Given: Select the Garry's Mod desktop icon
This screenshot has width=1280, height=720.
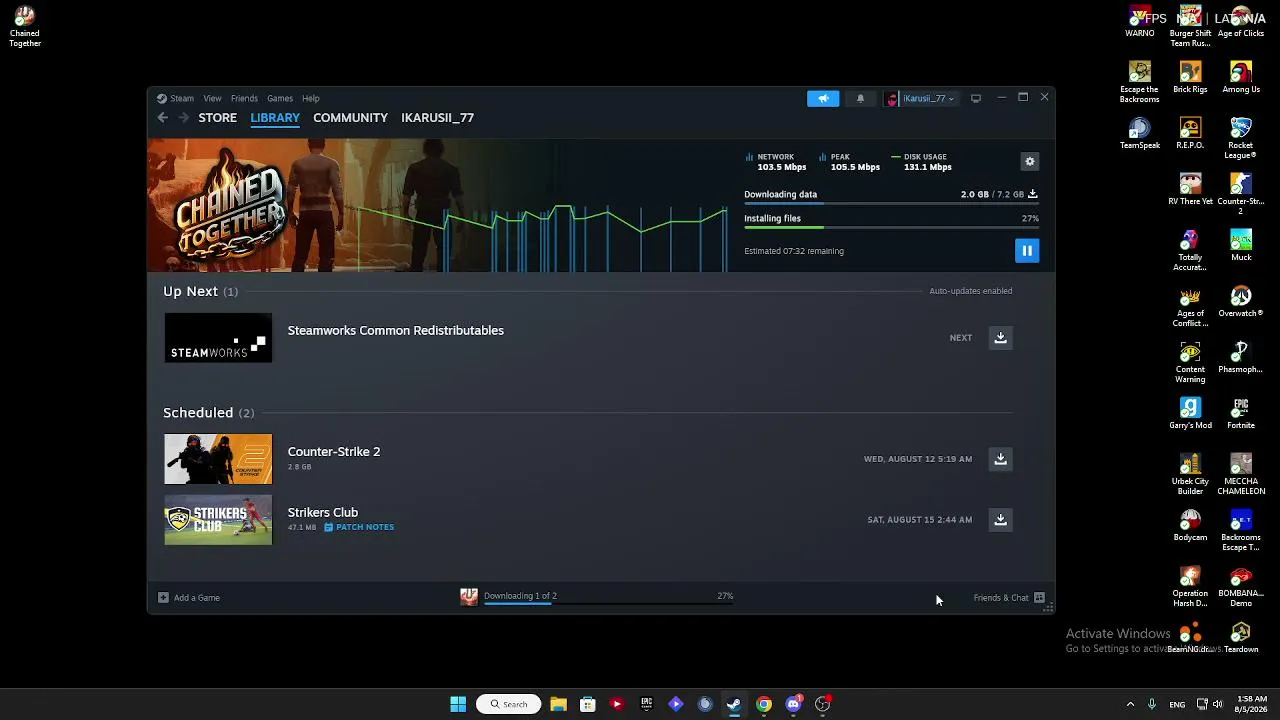Looking at the screenshot, I should pyautogui.click(x=1190, y=414).
